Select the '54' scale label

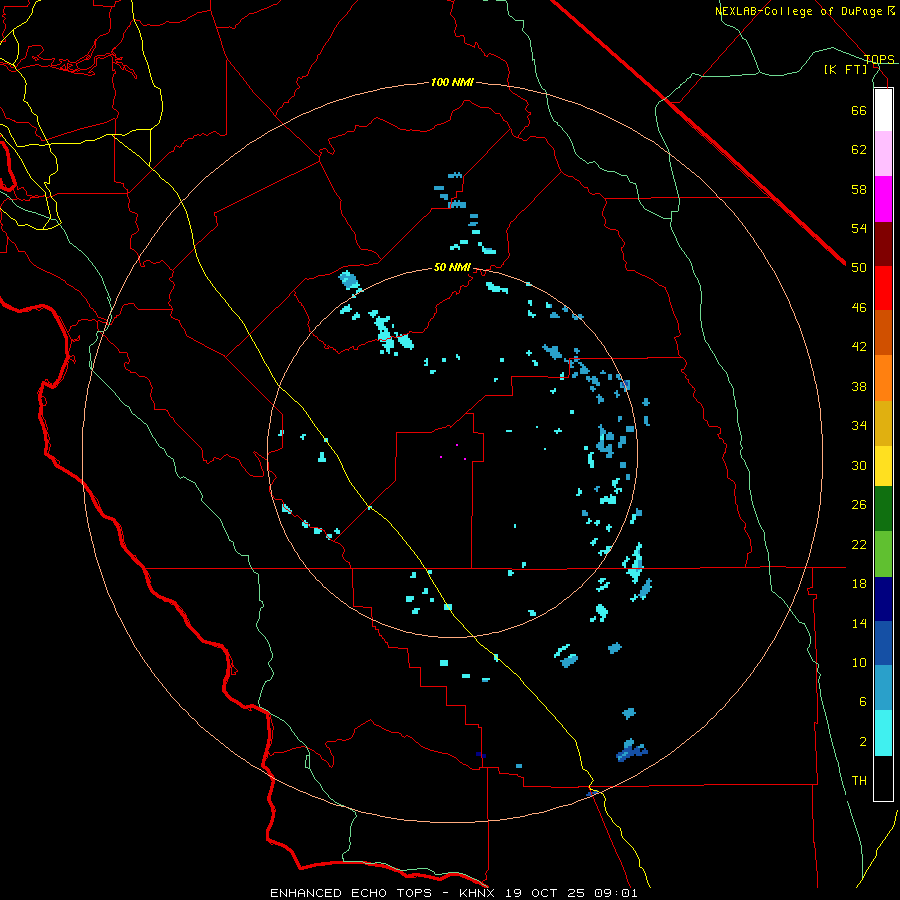(859, 228)
